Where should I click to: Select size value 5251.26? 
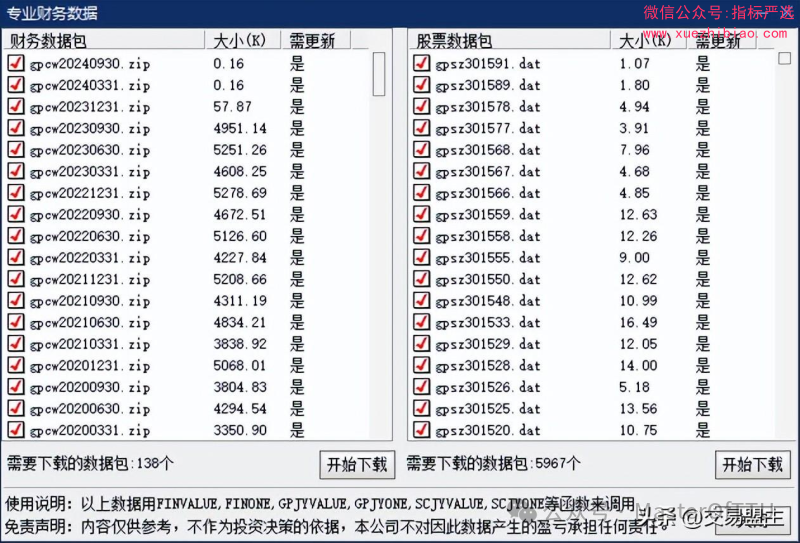coord(240,150)
